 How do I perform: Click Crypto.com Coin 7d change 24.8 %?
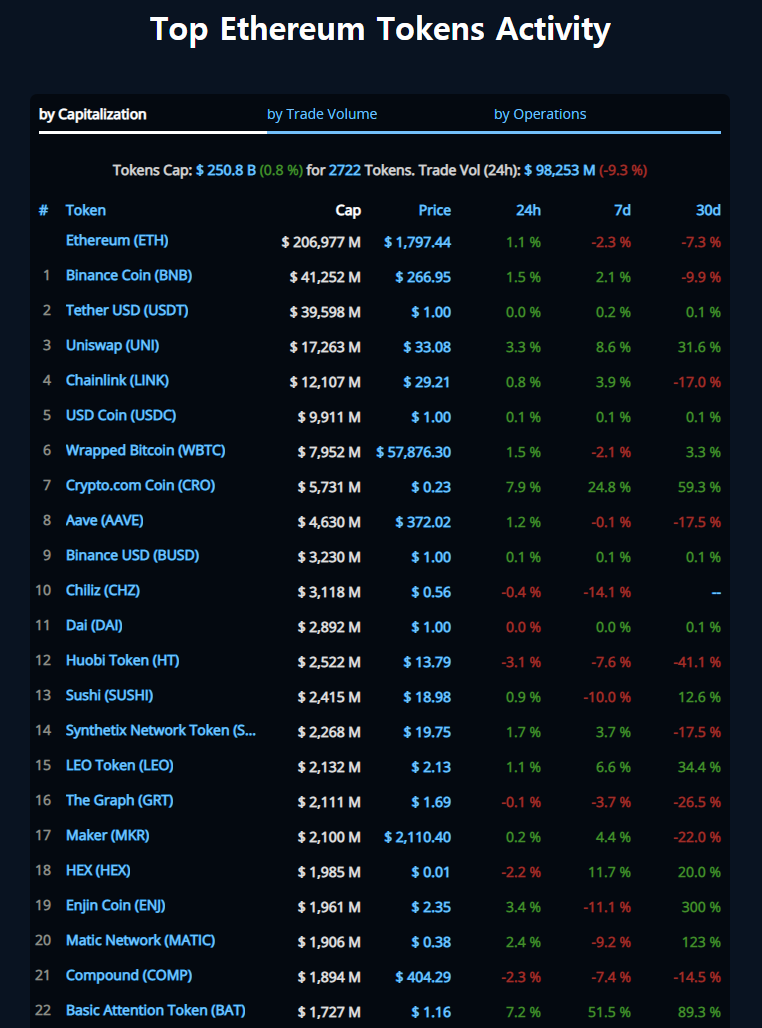(609, 487)
